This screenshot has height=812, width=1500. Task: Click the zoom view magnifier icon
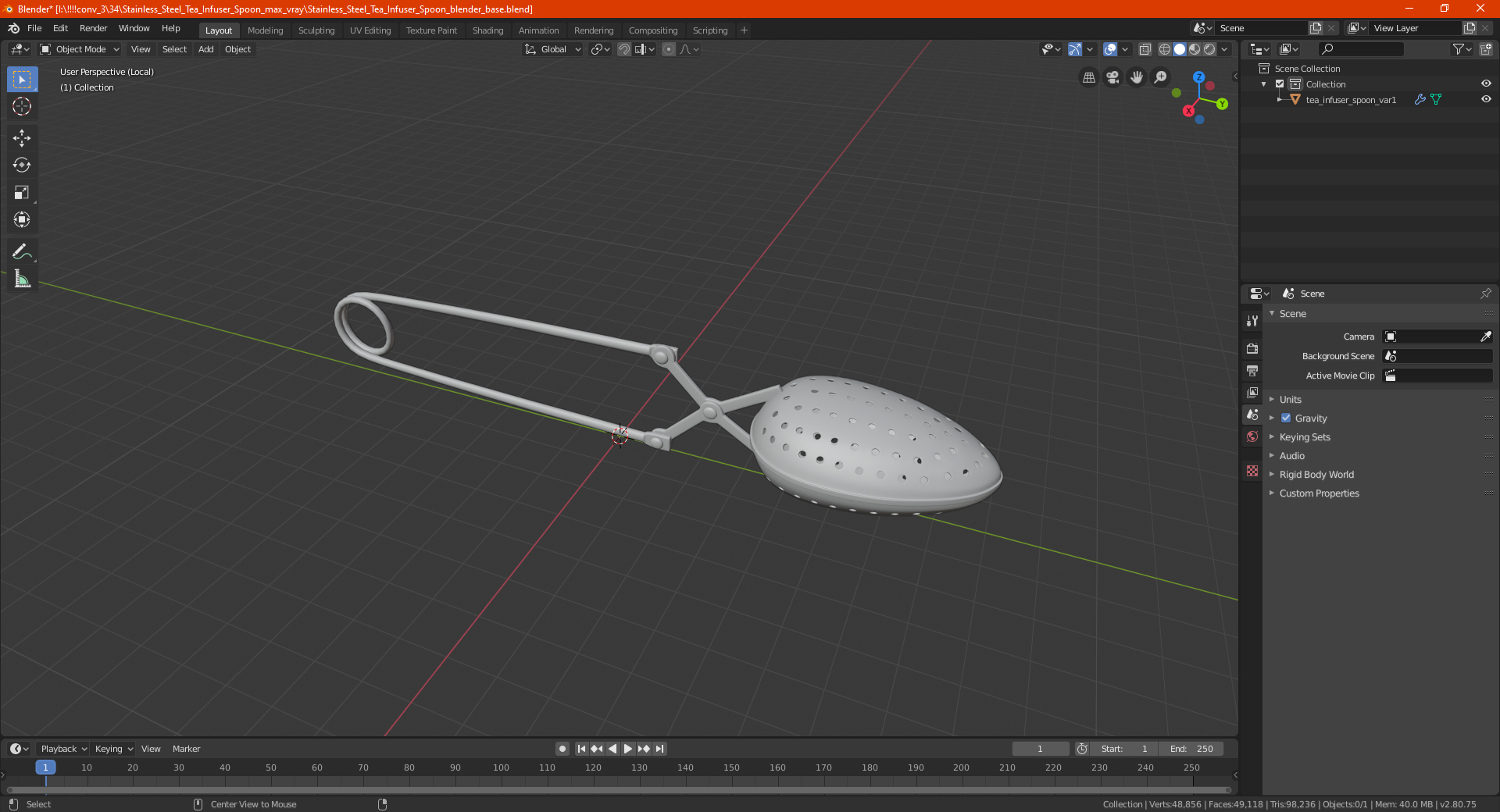pyautogui.click(x=1161, y=77)
